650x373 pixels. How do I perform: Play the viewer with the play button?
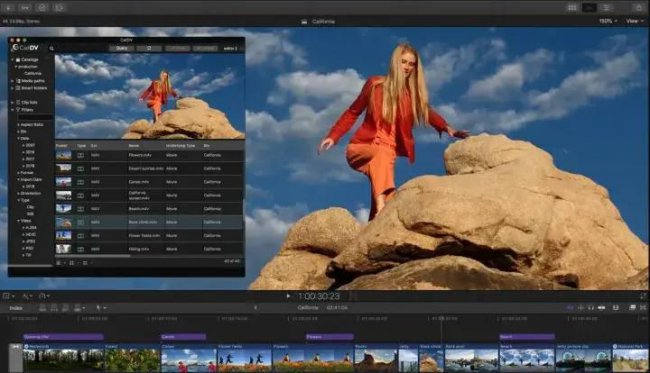(288, 296)
